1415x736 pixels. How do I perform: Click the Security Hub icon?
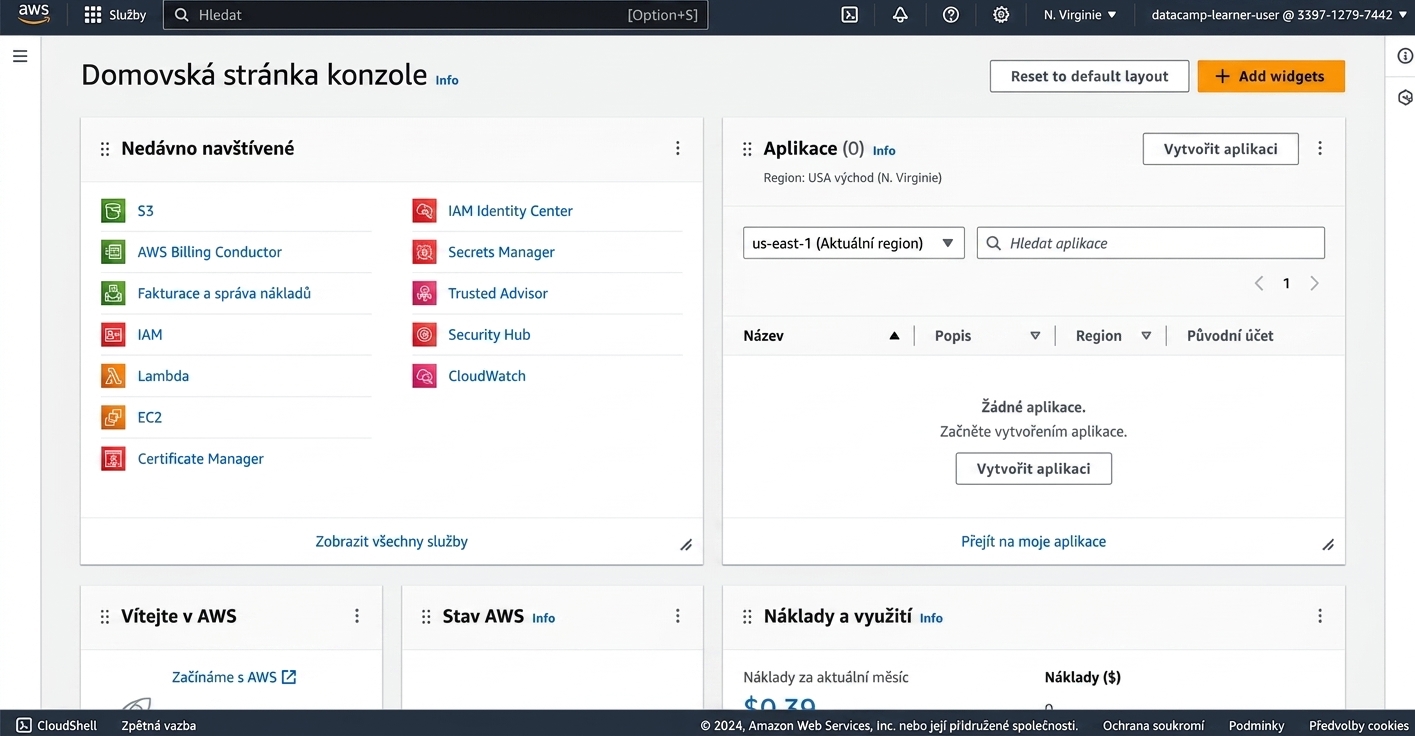[x=424, y=335]
